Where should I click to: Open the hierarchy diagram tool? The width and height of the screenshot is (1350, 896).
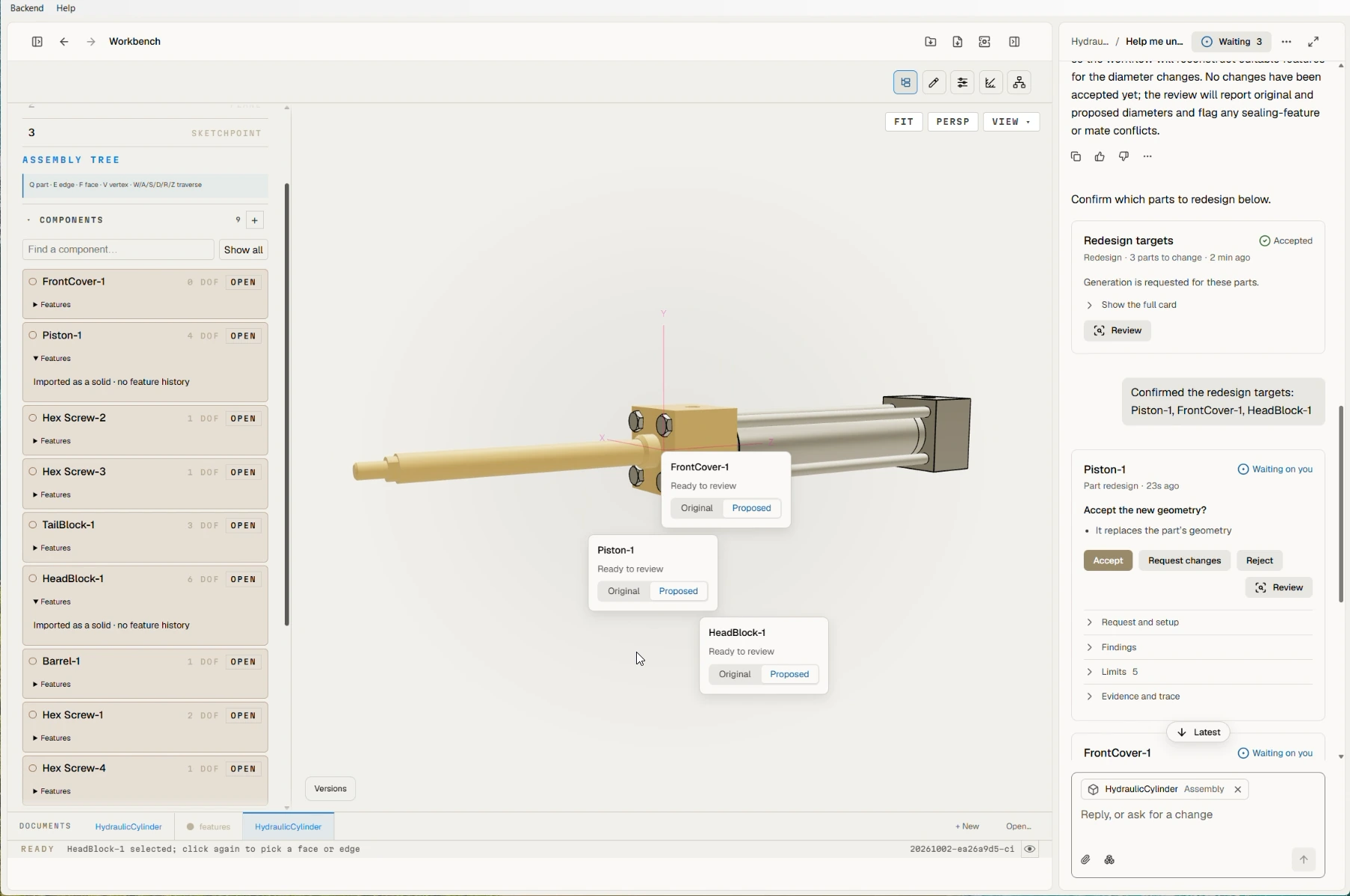coord(1020,82)
